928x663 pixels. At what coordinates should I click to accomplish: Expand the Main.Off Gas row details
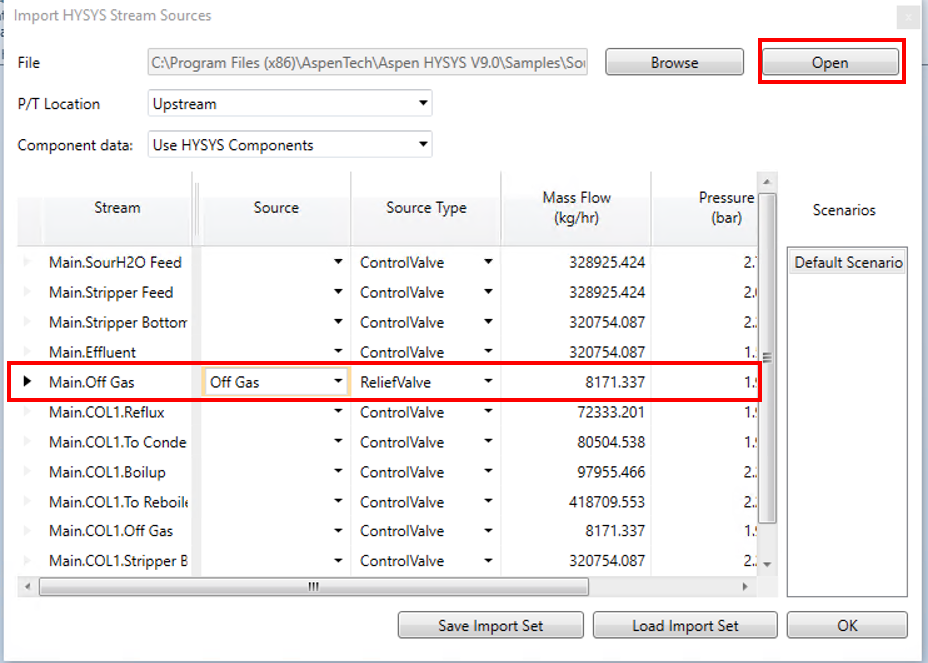[x=27, y=381]
